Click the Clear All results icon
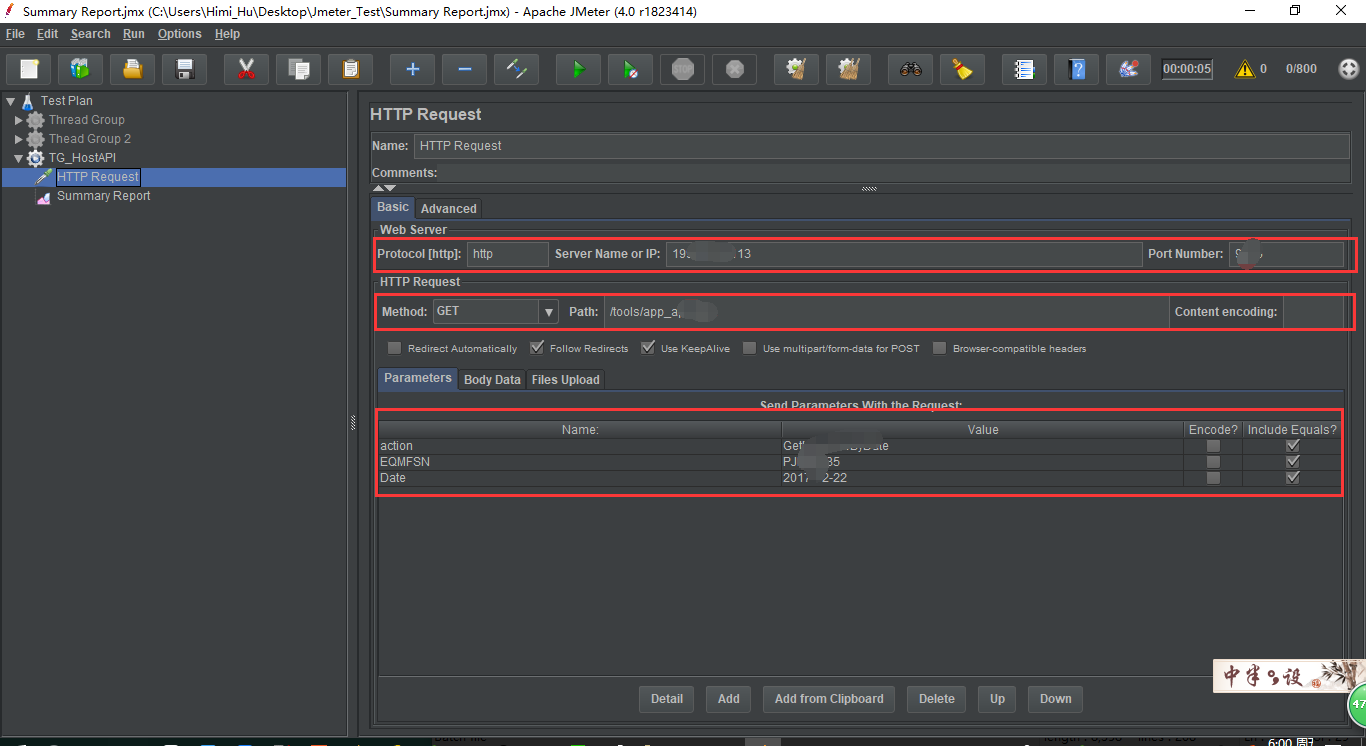 [848, 69]
